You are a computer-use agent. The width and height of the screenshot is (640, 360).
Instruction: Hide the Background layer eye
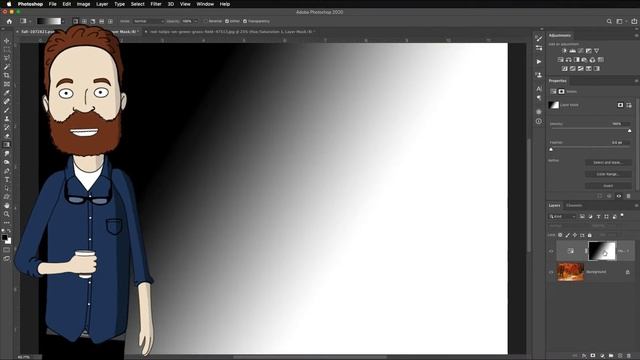point(551,272)
